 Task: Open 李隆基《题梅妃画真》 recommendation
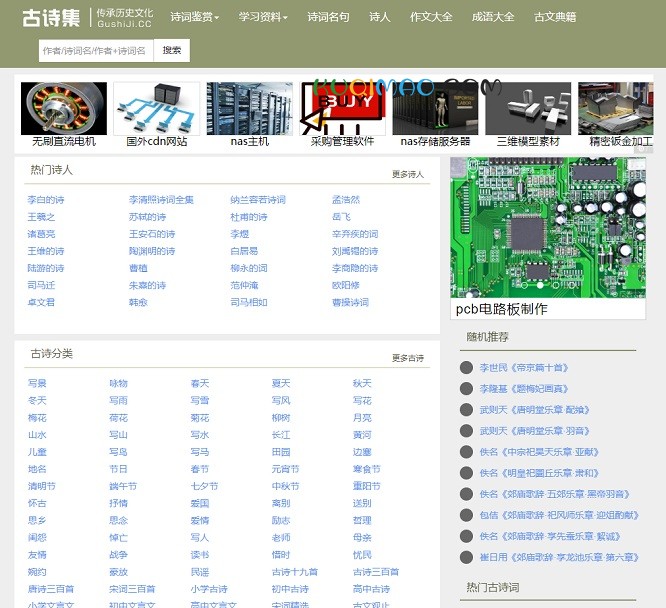tap(524, 388)
